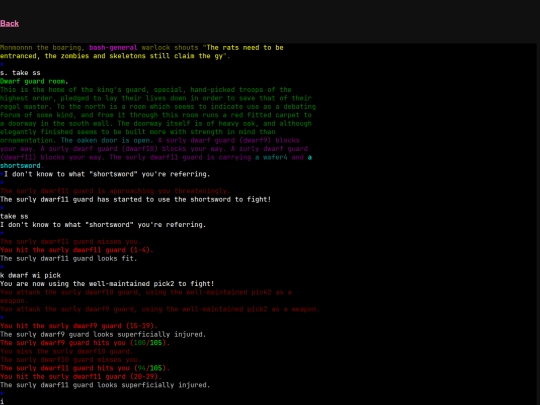Screen dimensions: 540x405
Task: Click 'You are now using the well-maintained pick2' line
Action: point(107,284)
